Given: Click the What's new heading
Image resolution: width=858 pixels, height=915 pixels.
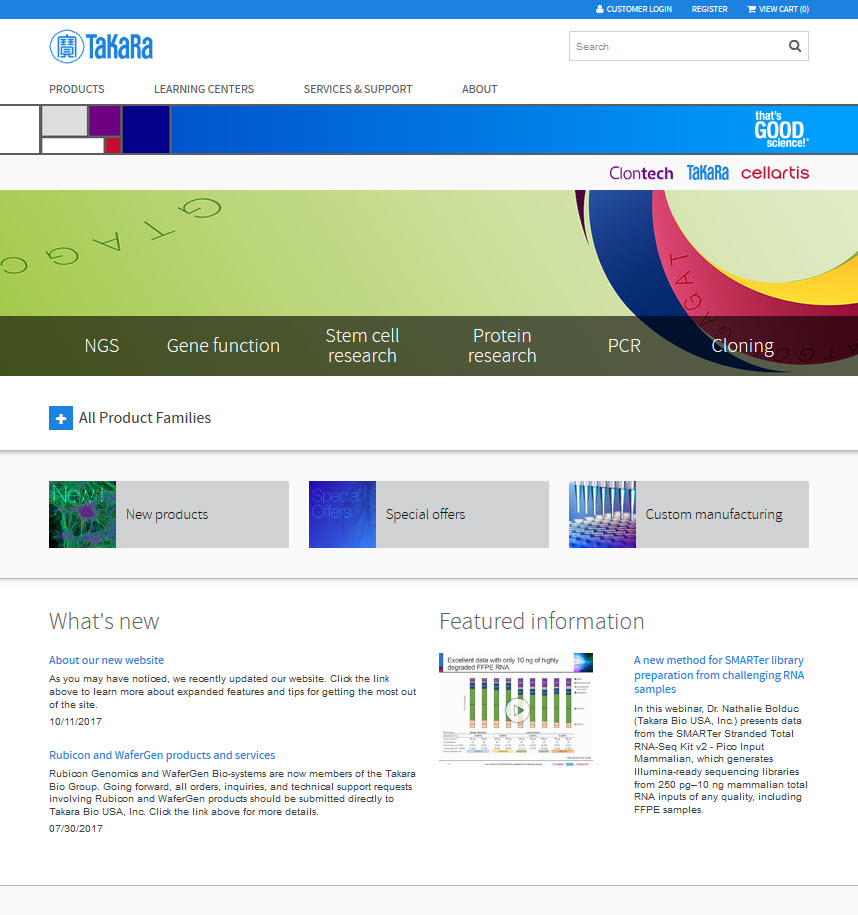Looking at the screenshot, I should (104, 621).
